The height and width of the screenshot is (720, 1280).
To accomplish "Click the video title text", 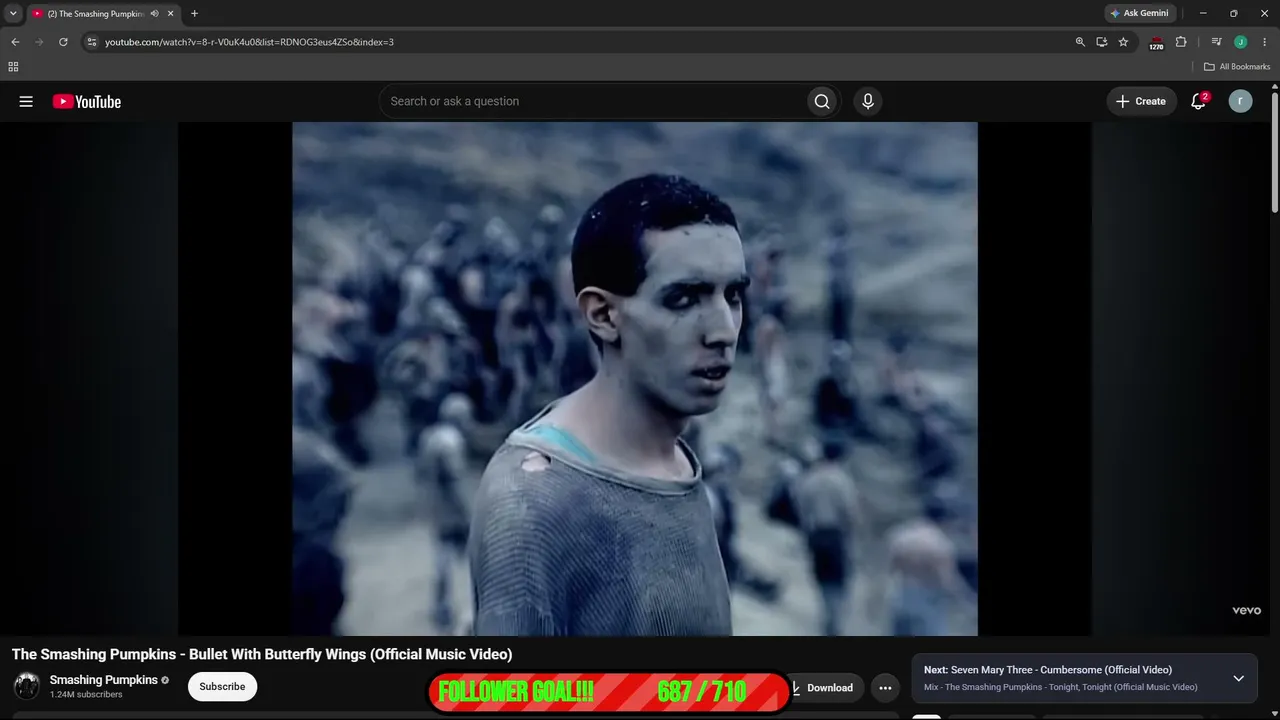I will coord(262,654).
